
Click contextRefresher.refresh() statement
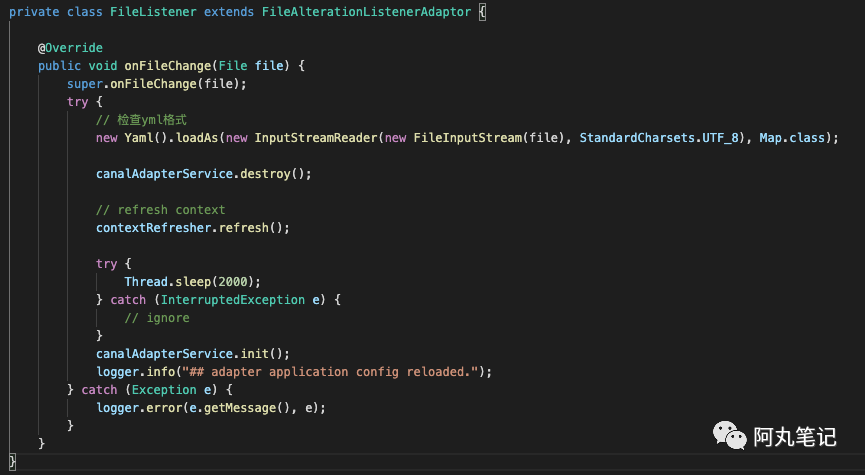(x=193, y=228)
